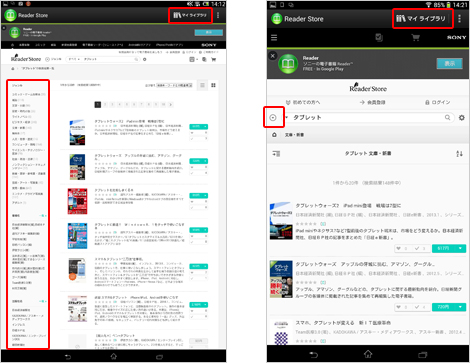Switch to list view in left tablet

pyautogui.click(x=202, y=85)
